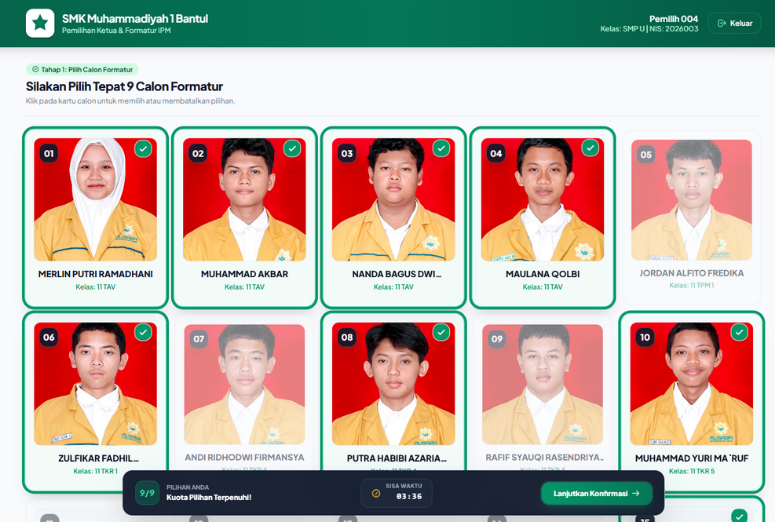776x523 pixels.
Task: Click Tahap 1: Pilih Calon Formatur badge
Action: 82,69
